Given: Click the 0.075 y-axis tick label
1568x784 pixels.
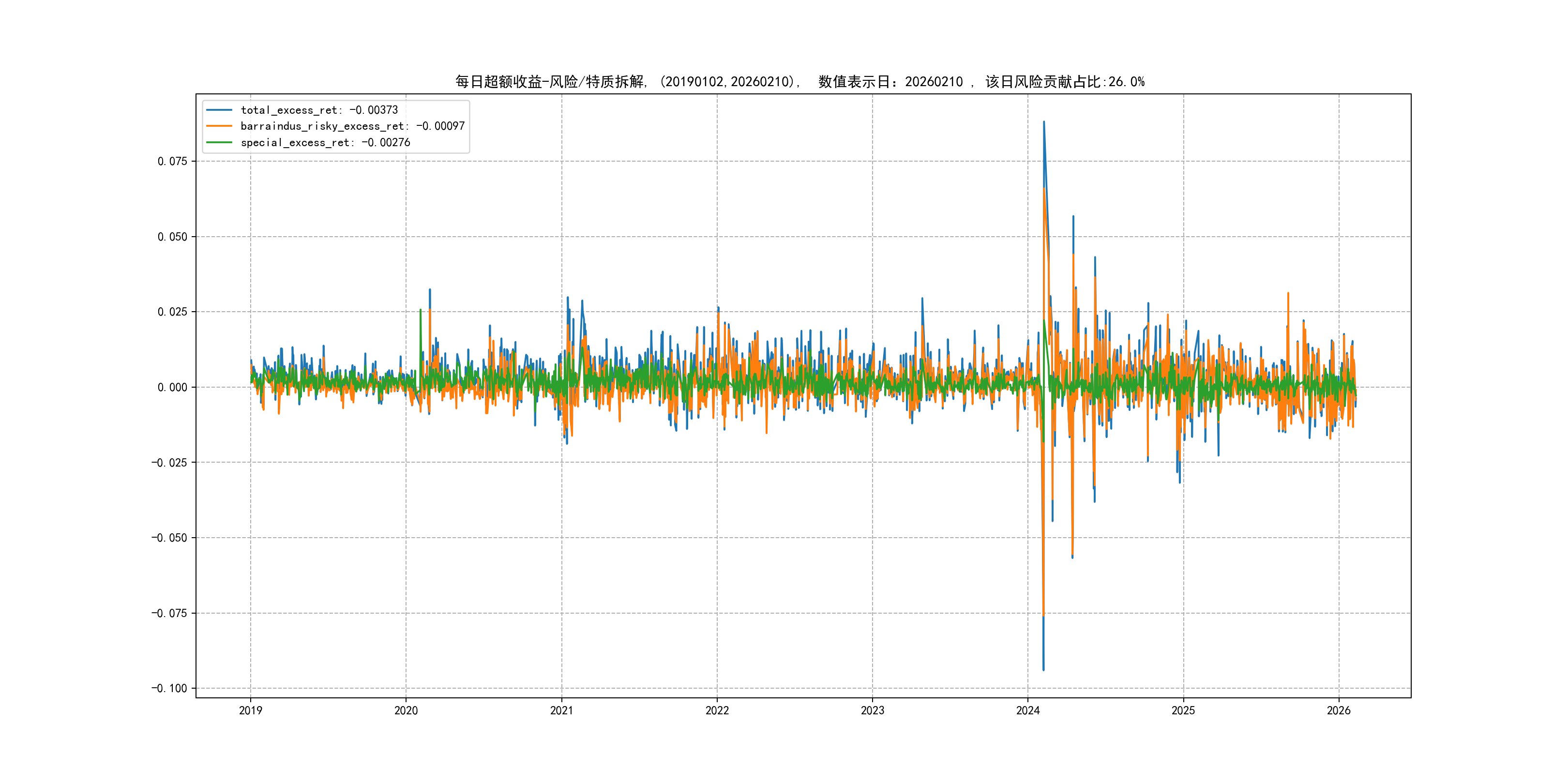Looking at the screenshot, I should coord(172,161).
